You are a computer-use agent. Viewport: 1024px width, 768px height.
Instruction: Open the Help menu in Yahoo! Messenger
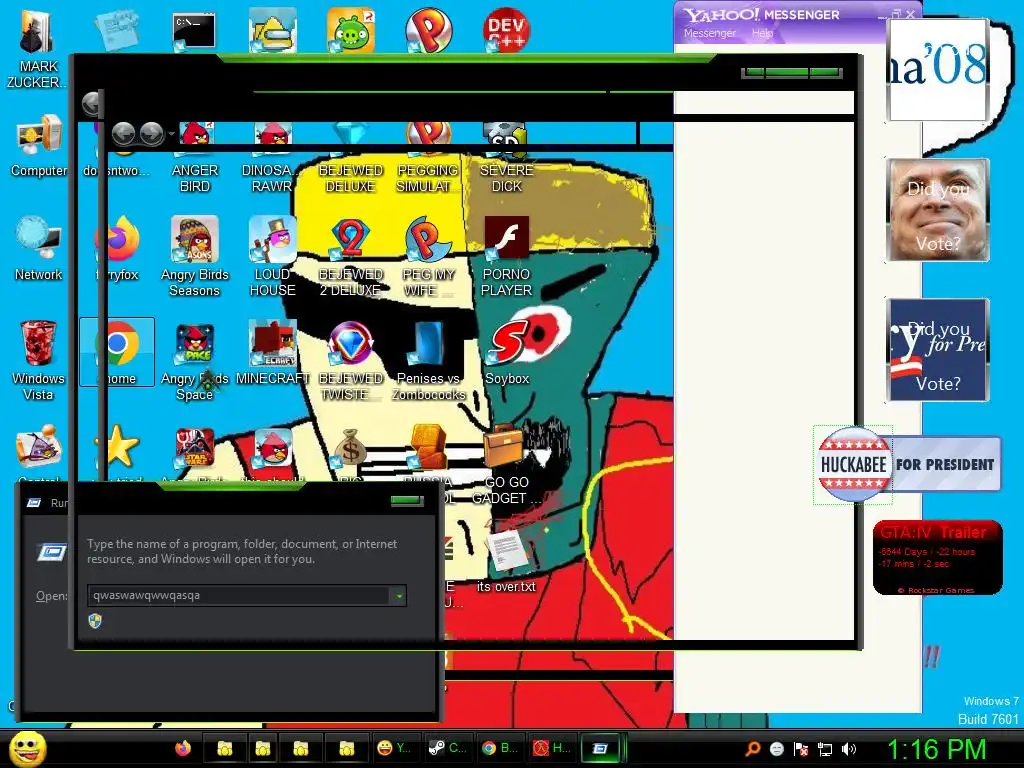[762, 33]
